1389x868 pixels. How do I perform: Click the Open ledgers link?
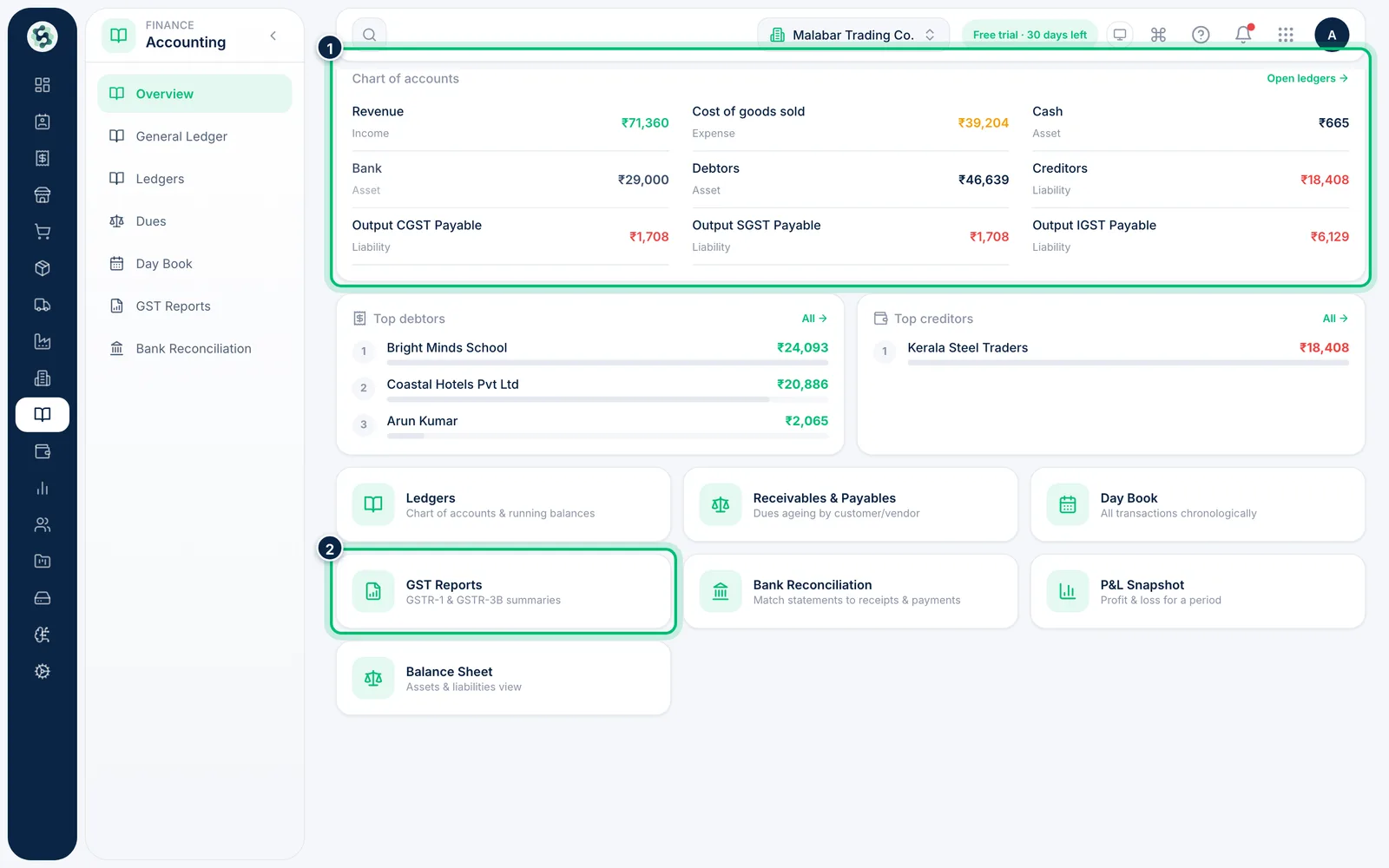1307,78
